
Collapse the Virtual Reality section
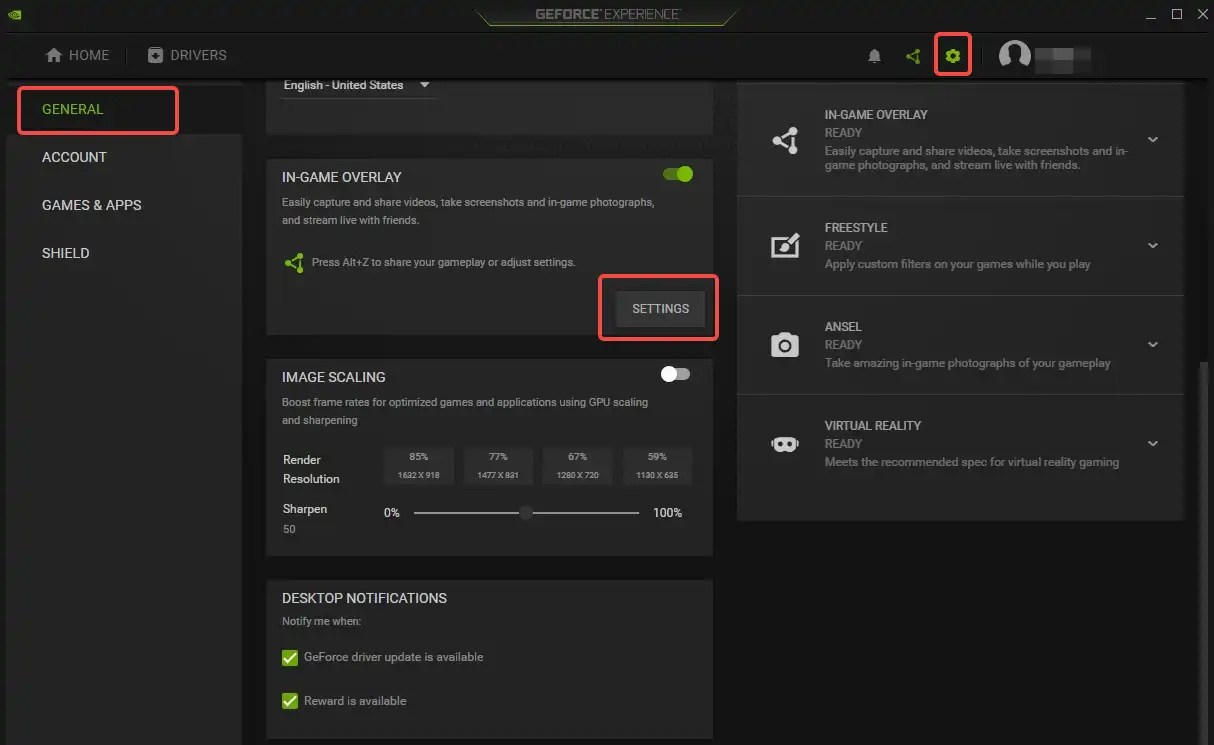pyautogui.click(x=1152, y=443)
